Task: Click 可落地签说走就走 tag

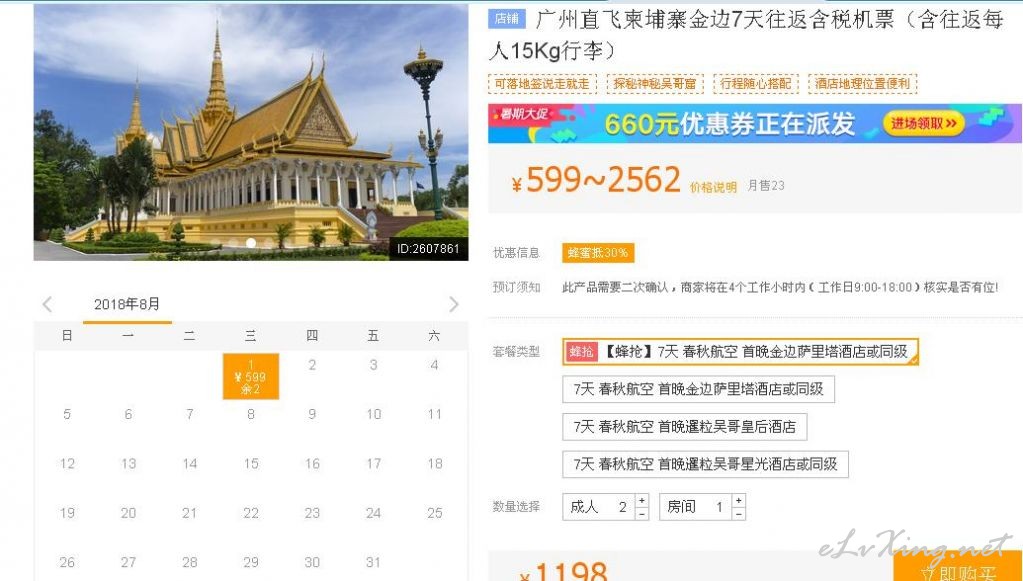Action: (x=542, y=83)
